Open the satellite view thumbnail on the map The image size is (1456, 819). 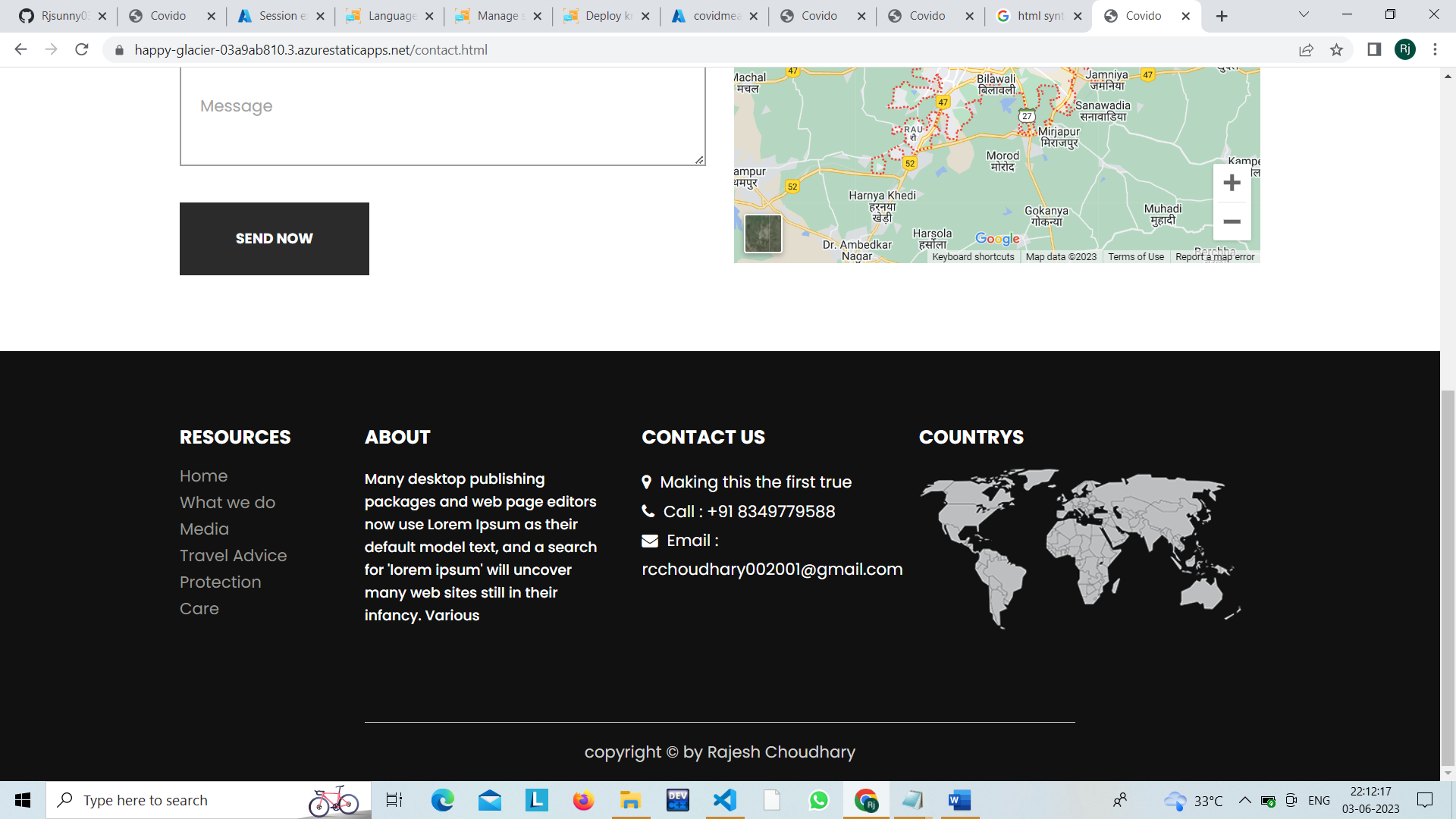(763, 234)
